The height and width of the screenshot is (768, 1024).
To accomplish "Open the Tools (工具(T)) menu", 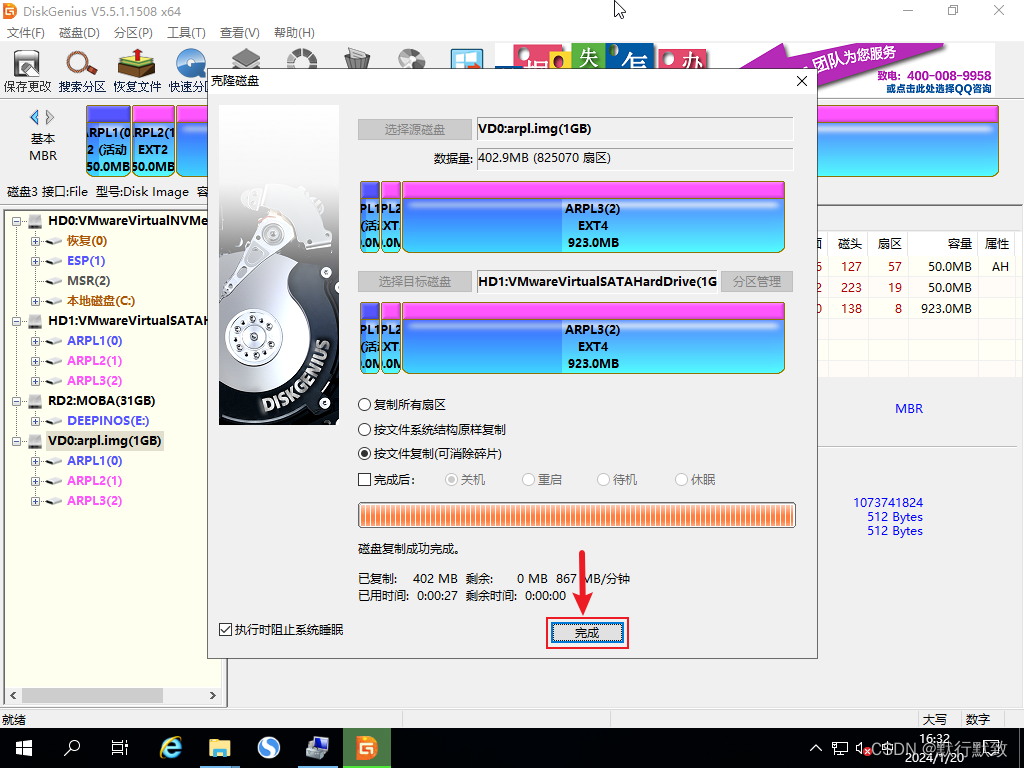I will (187, 33).
